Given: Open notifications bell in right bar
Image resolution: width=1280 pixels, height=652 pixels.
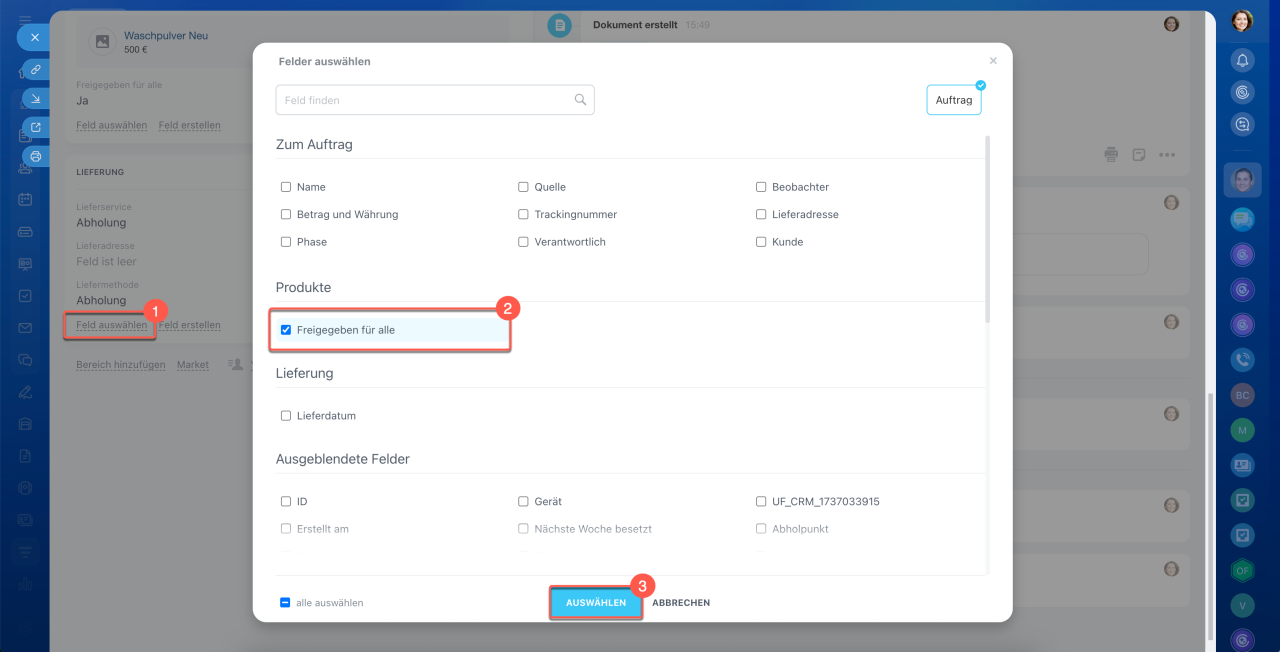Looking at the screenshot, I should point(1242,60).
